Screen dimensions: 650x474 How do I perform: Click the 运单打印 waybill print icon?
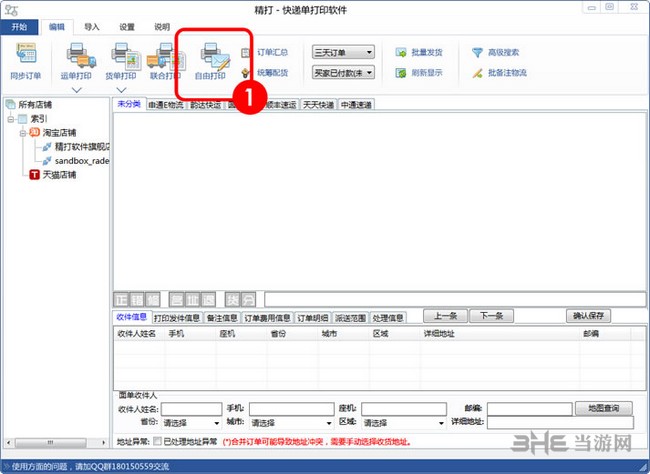click(81, 56)
